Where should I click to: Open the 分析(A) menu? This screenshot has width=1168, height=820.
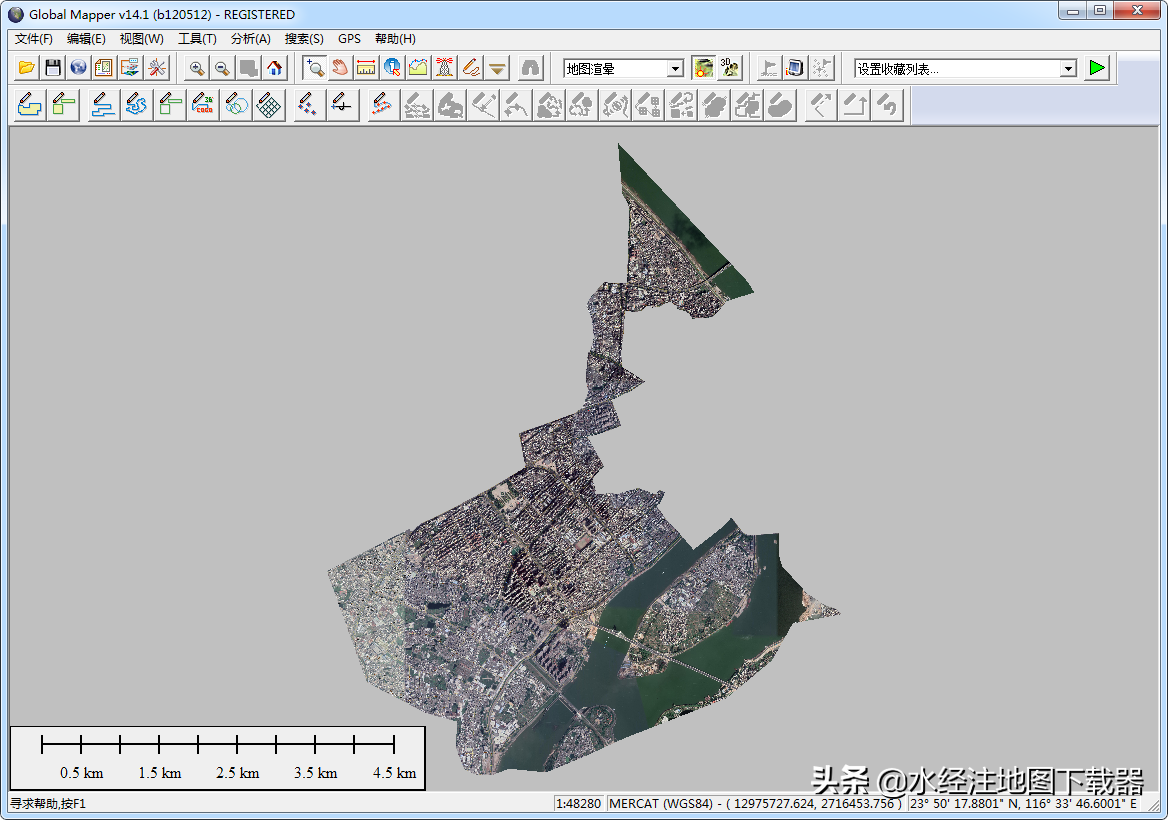tap(250, 39)
